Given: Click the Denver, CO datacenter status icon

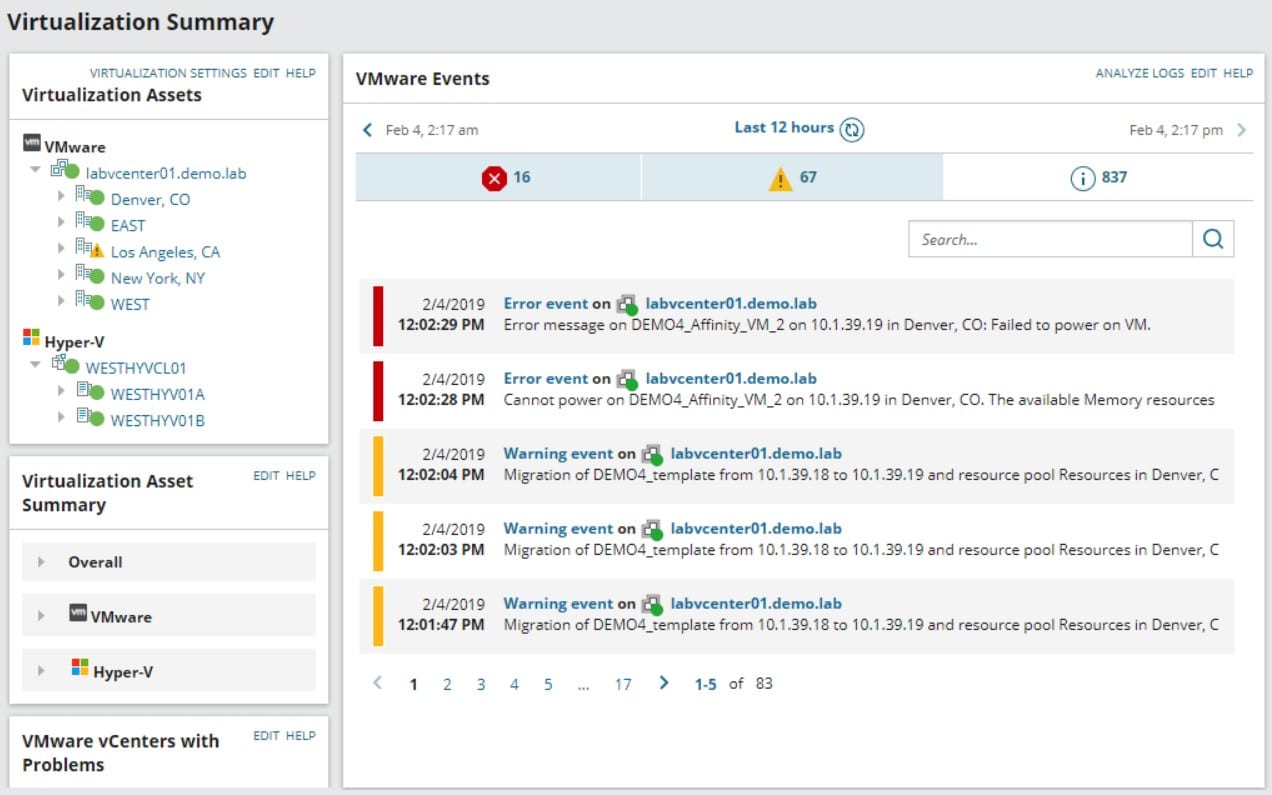Looking at the screenshot, I should (x=90, y=196).
